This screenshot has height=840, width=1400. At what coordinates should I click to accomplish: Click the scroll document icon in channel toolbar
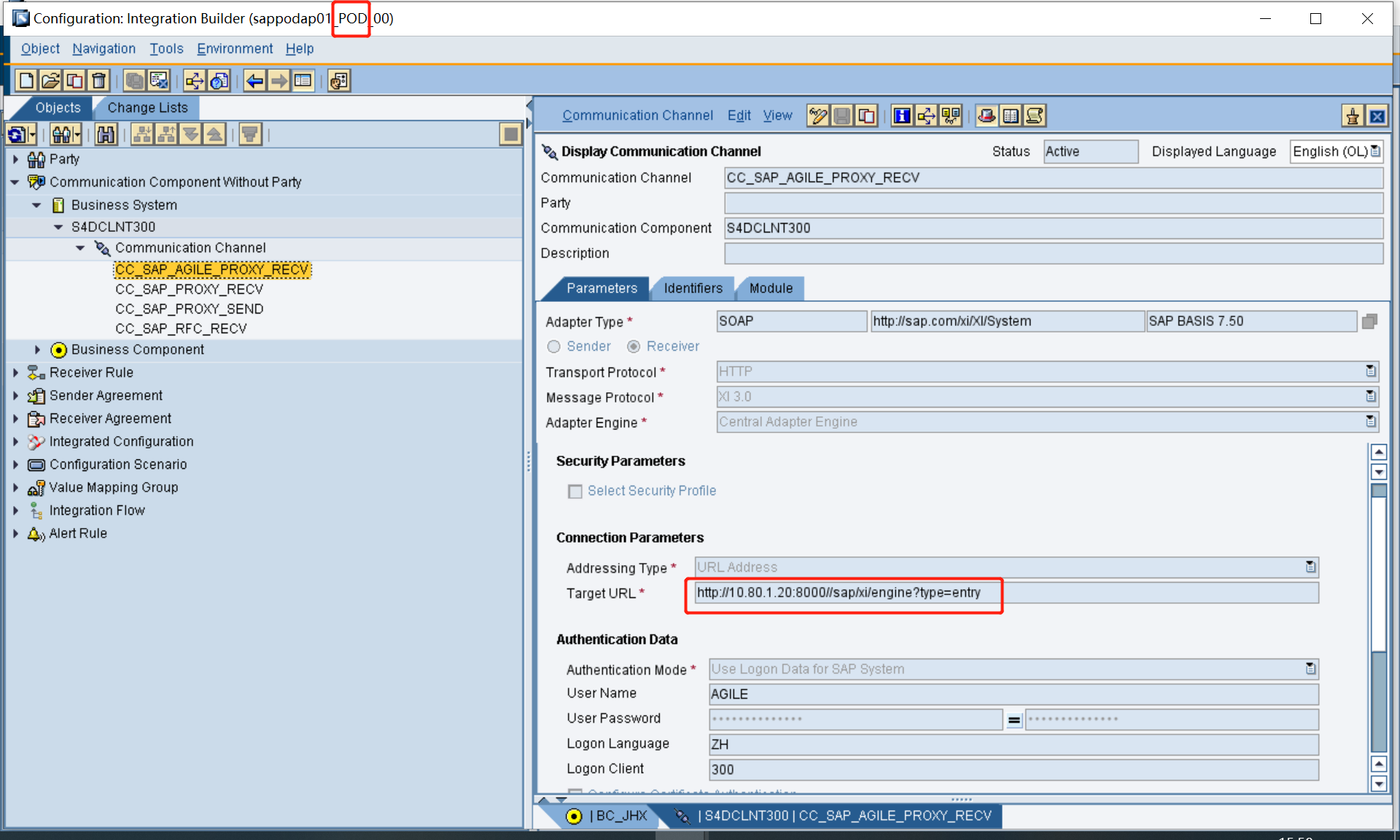click(1035, 116)
